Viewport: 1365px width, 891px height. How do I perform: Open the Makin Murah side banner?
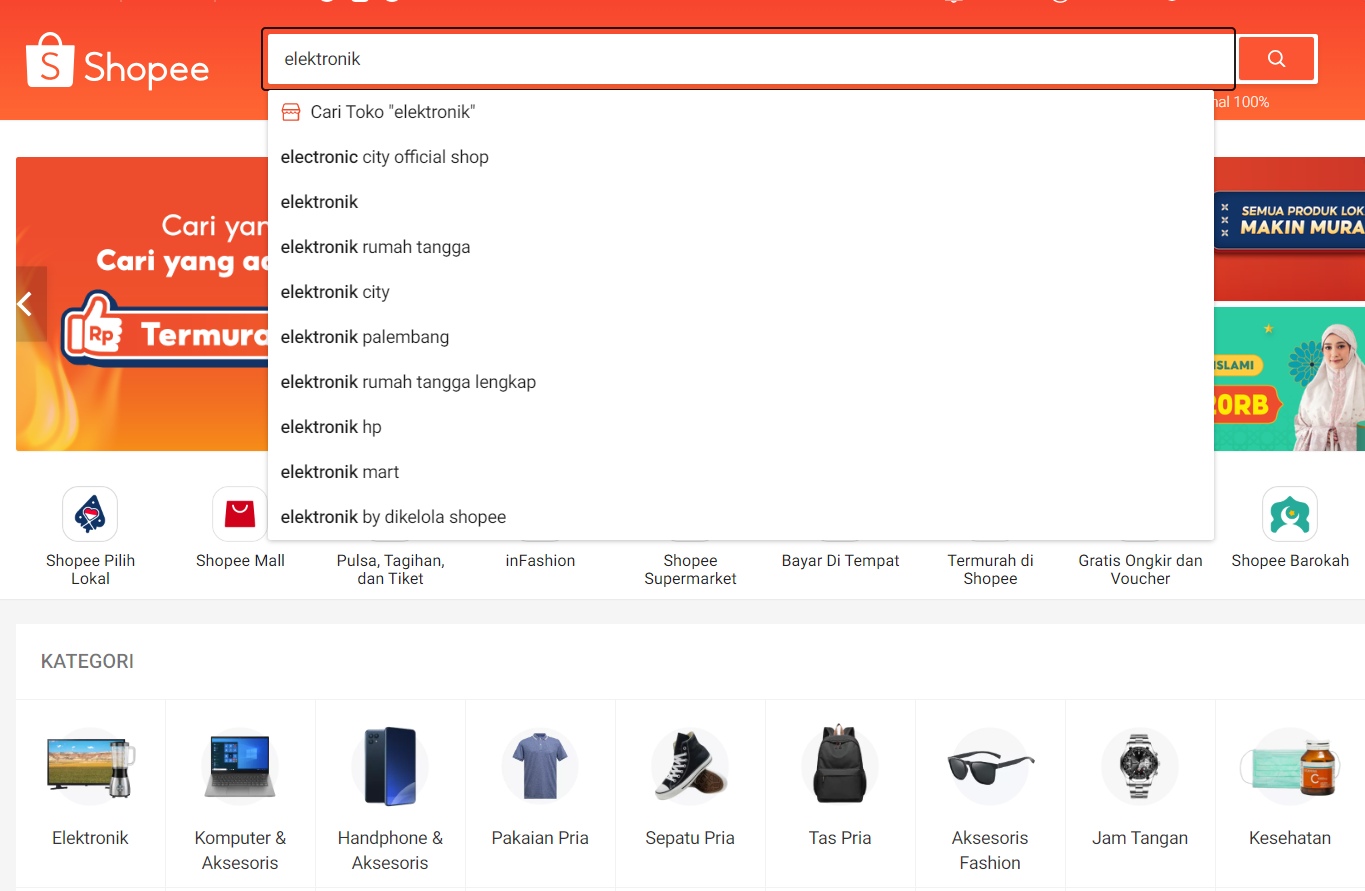click(1289, 229)
